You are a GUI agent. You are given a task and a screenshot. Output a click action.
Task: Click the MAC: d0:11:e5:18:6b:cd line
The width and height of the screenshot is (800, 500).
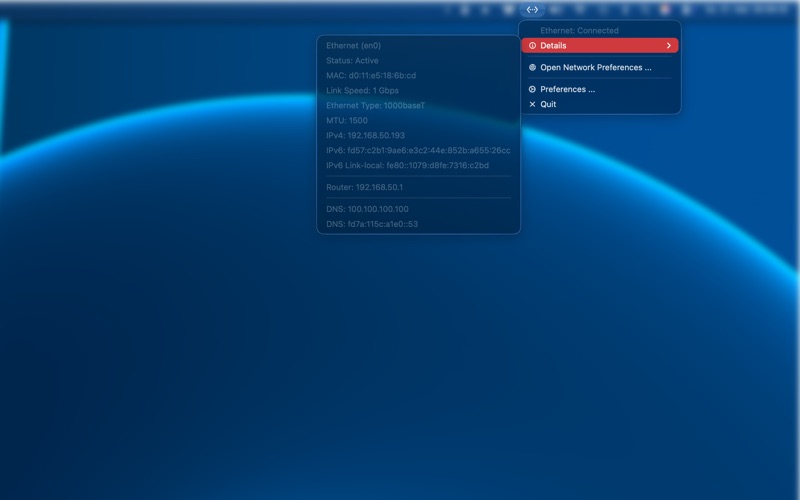coord(371,75)
